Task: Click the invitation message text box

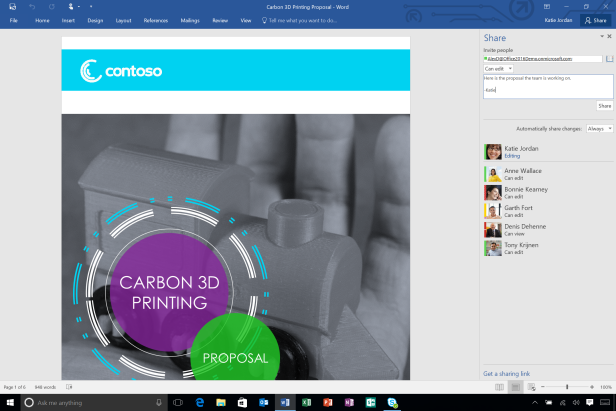Action: (x=548, y=86)
